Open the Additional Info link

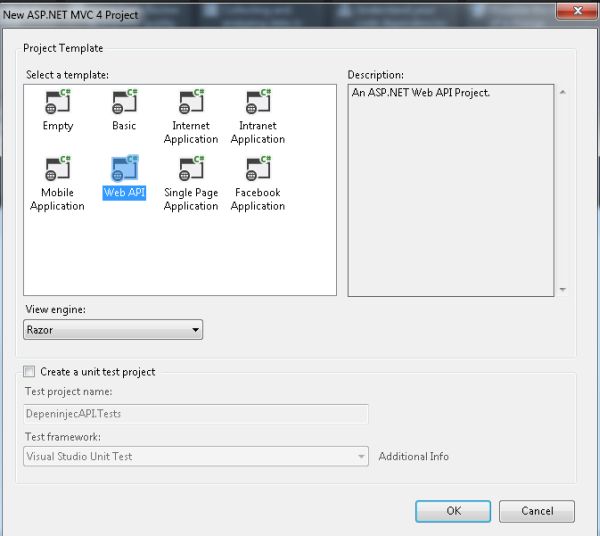click(x=414, y=456)
